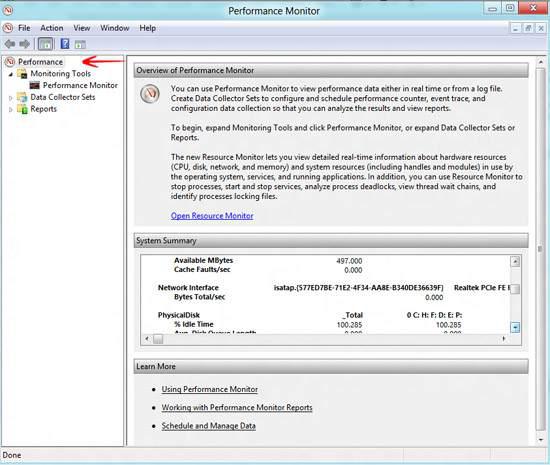Open the Help toolbar icon

[x=65, y=44]
